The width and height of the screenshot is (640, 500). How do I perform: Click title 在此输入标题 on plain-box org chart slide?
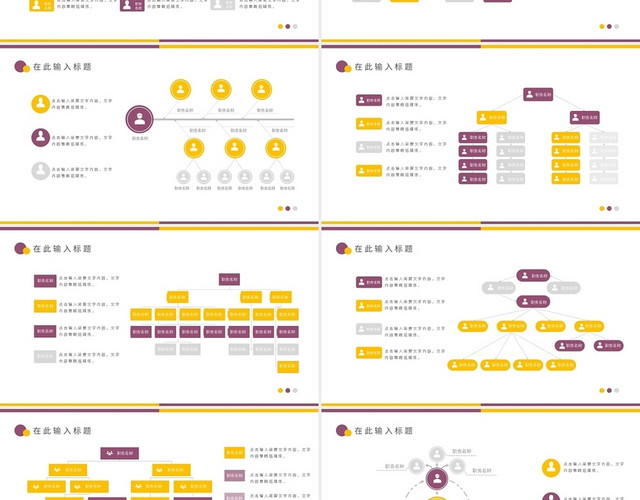tap(62, 249)
